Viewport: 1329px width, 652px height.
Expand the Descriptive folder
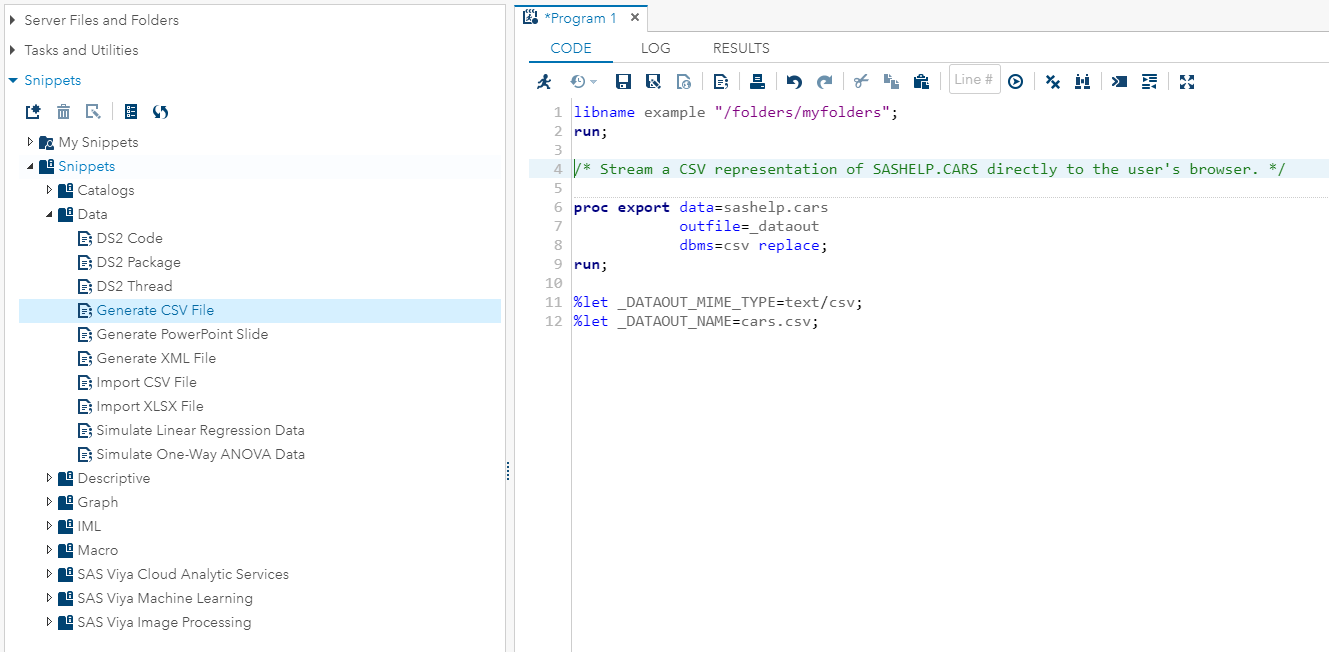(x=49, y=478)
